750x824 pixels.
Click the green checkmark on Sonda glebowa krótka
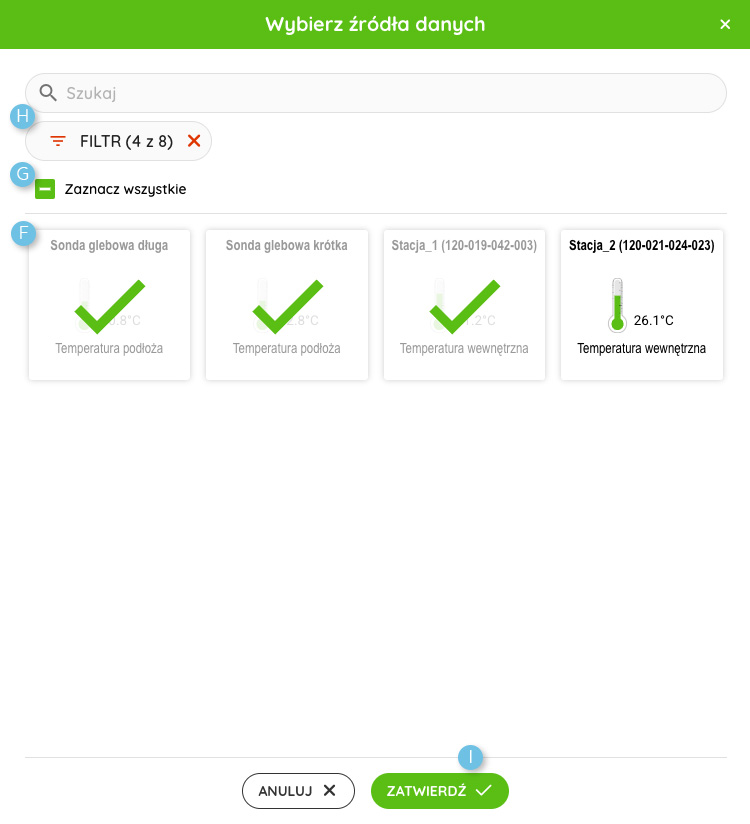pos(287,306)
